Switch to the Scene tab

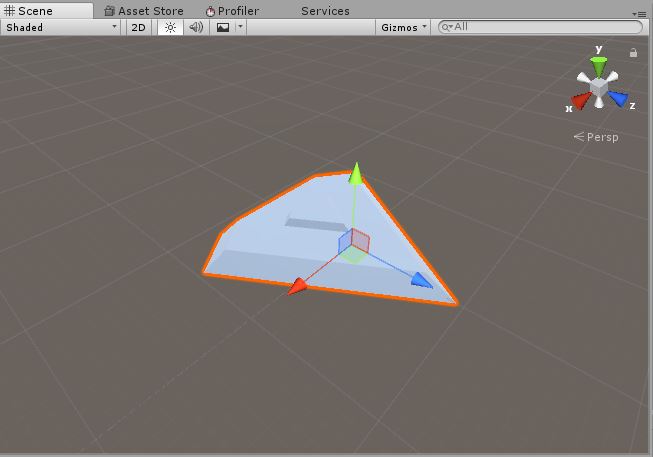point(47,10)
